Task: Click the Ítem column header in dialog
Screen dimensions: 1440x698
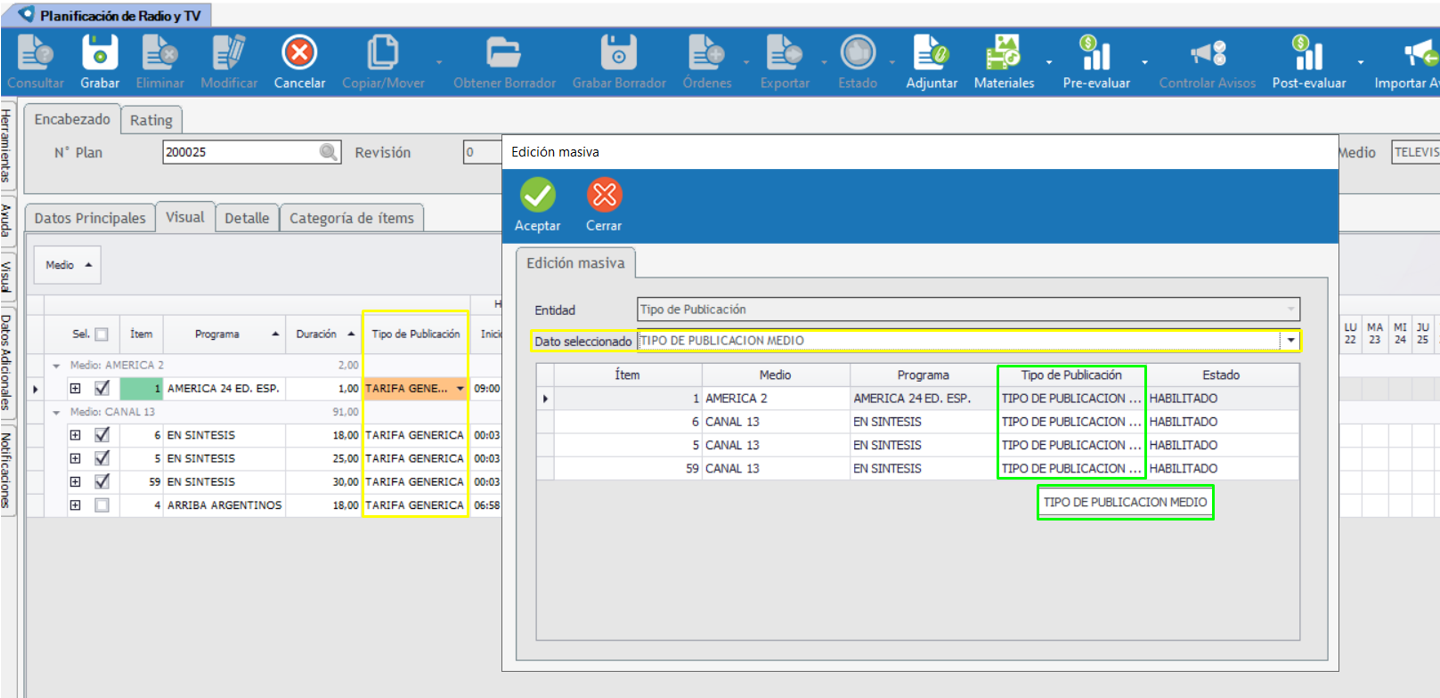Action: (x=628, y=375)
